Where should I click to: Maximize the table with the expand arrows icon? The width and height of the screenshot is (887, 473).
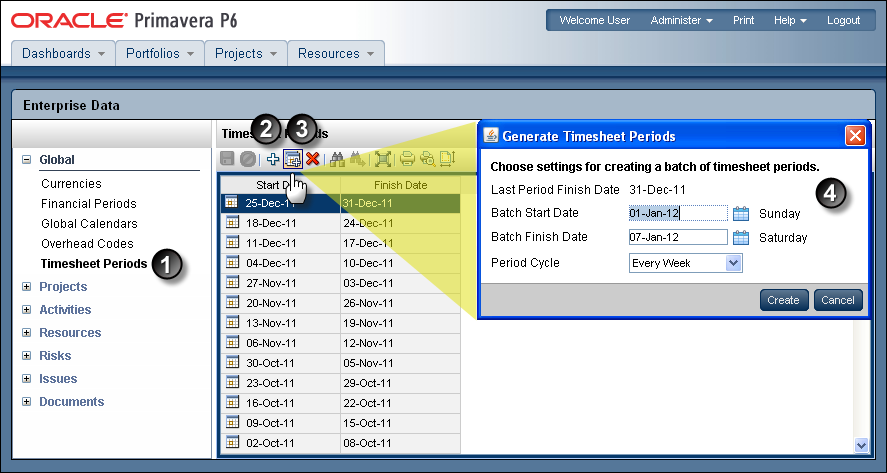(x=383, y=160)
